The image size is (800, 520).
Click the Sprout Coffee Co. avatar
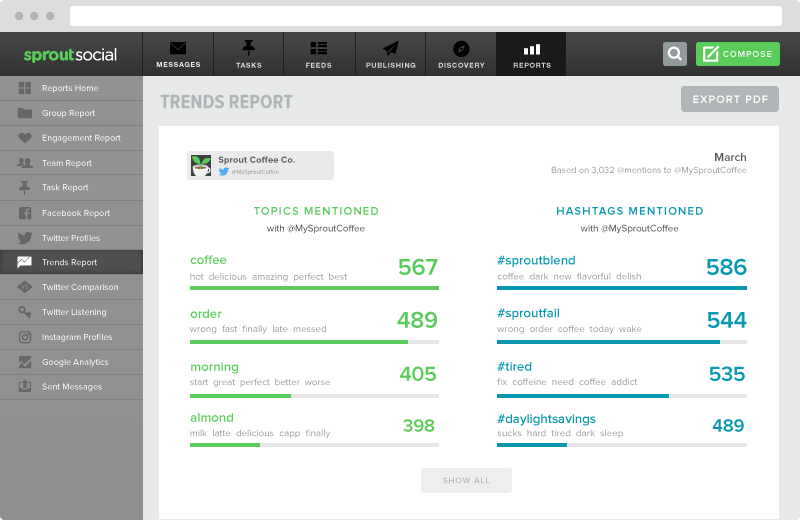pos(201,165)
